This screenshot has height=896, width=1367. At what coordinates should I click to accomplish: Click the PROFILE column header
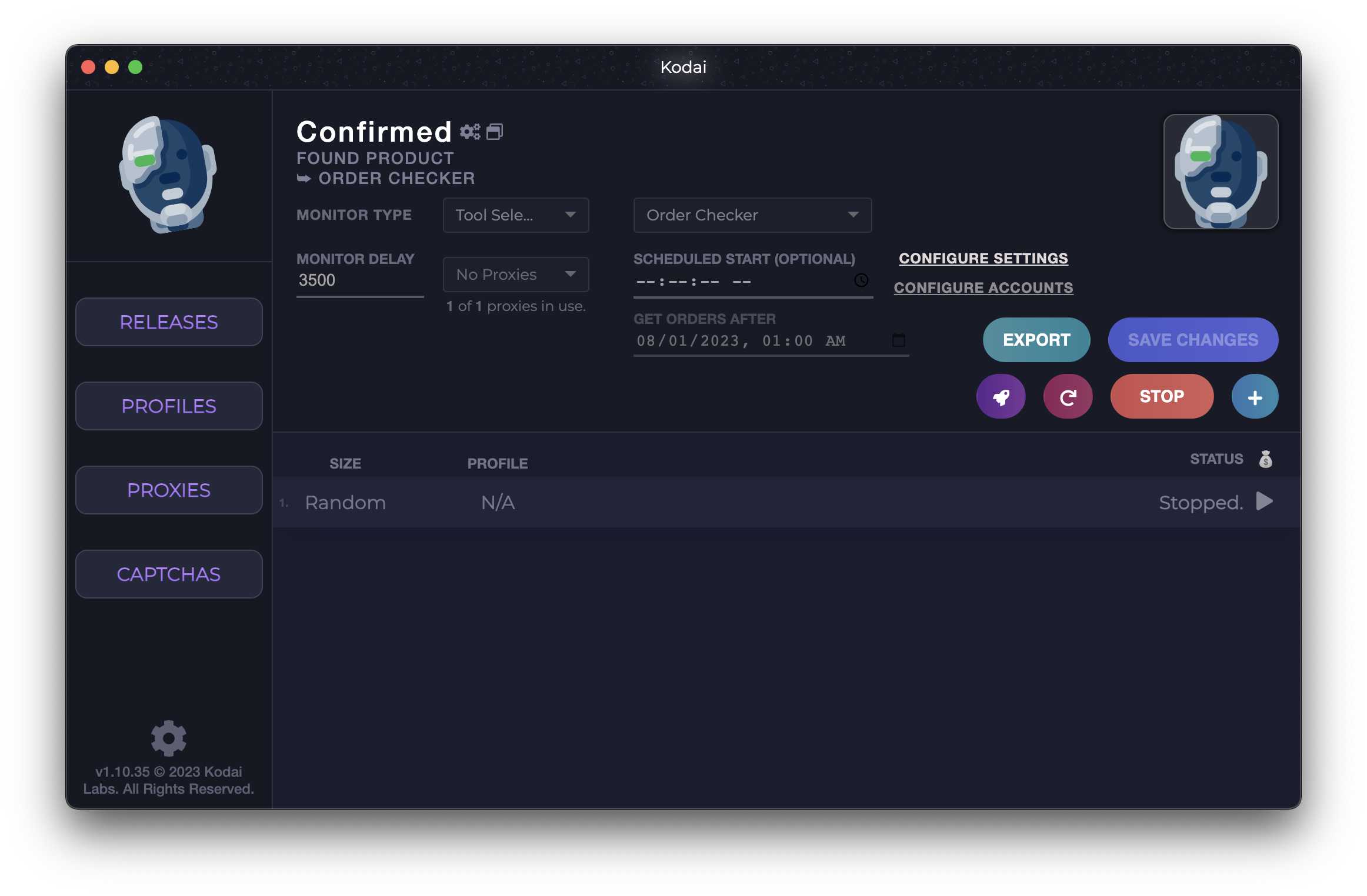(498, 464)
